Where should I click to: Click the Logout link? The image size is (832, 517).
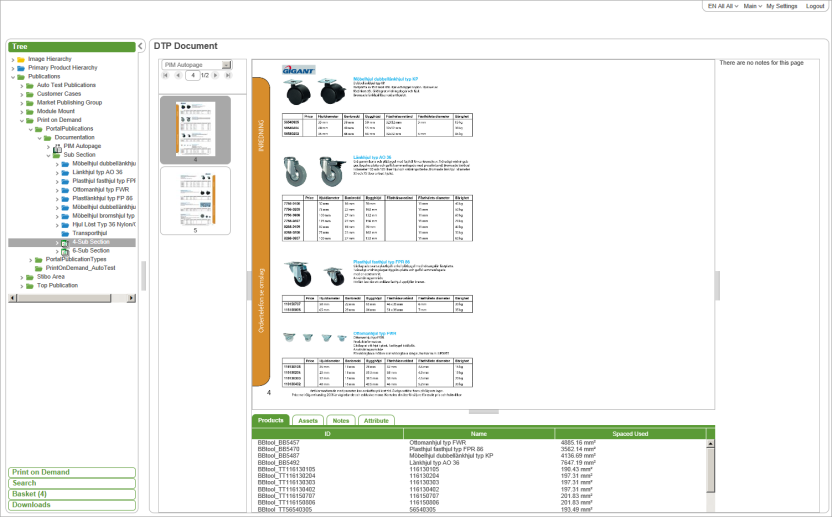(815, 6)
